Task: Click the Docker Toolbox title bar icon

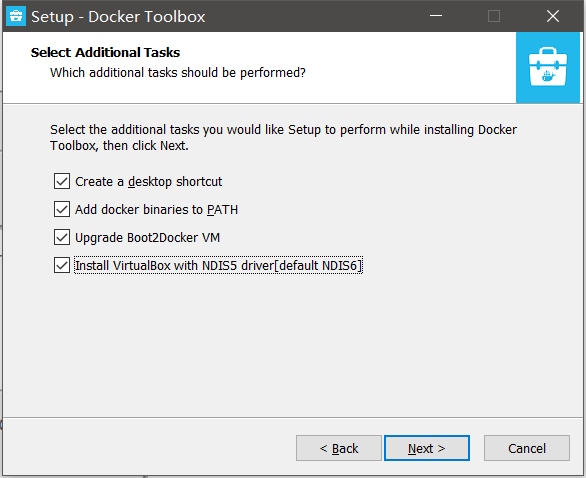Action: pos(16,16)
